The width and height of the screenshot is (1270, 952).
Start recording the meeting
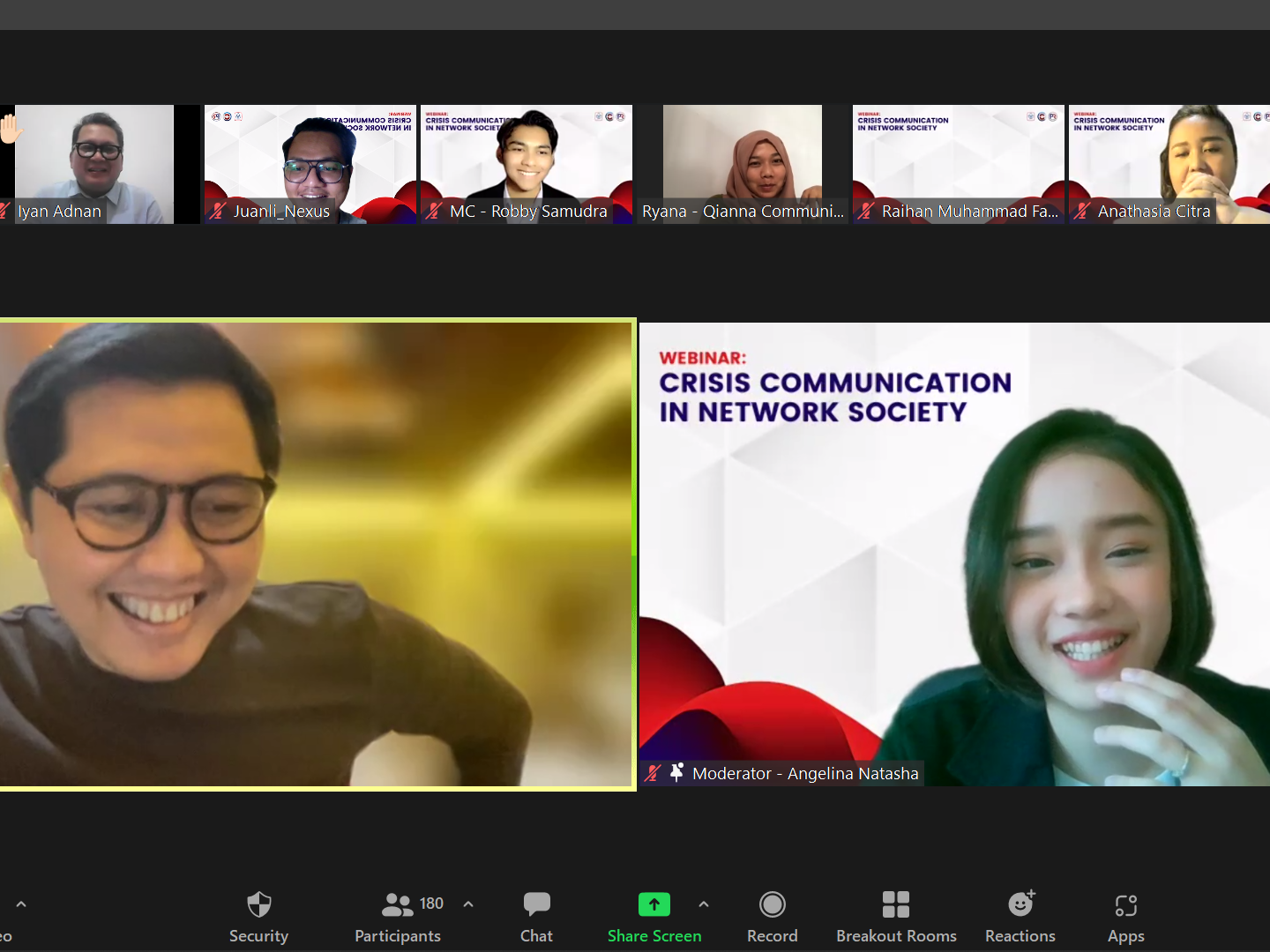click(x=773, y=917)
